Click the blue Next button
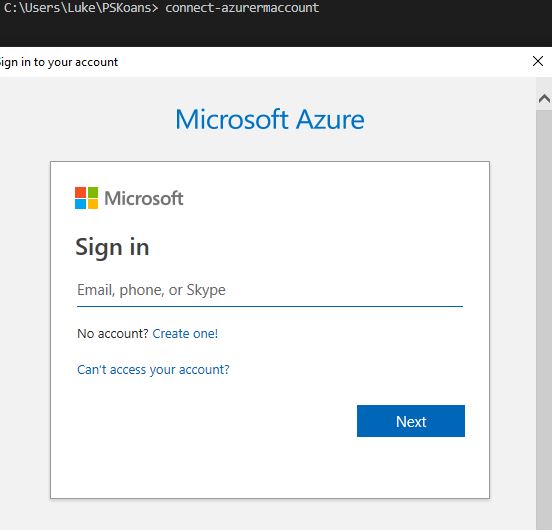The width and height of the screenshot is (552, 530). [411, 421]
